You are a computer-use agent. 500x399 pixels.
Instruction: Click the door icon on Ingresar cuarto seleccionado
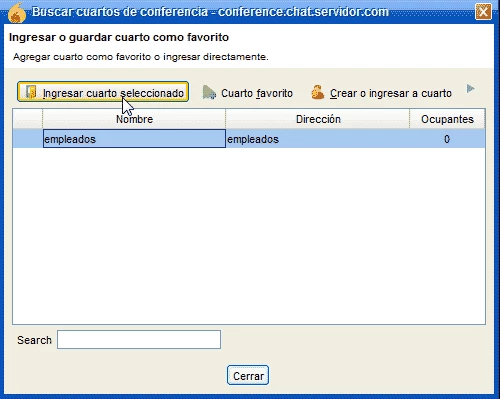[31, 92]
